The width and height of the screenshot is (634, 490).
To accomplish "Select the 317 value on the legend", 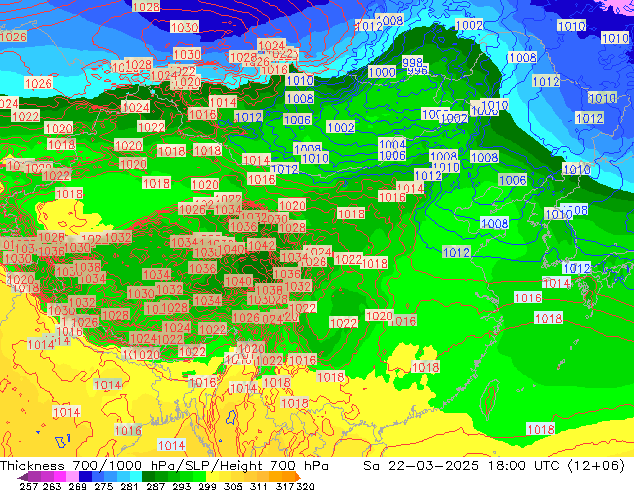I will (285, 486).
